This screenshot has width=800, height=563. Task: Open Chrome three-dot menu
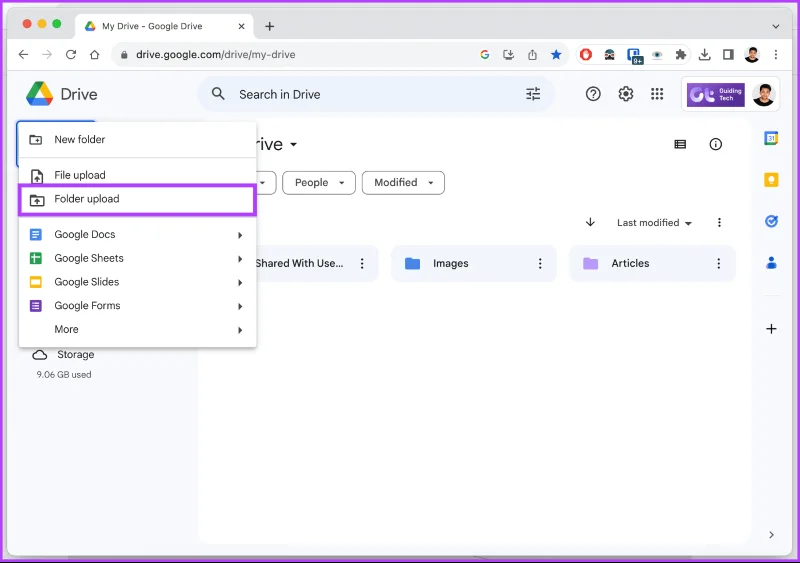point(776,55)
